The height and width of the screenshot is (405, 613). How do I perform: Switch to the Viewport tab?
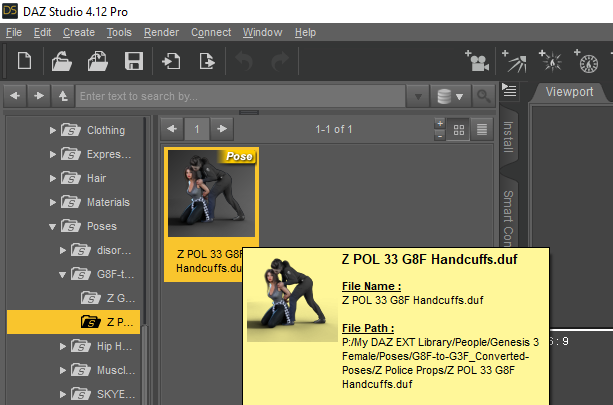pos(569,92)
